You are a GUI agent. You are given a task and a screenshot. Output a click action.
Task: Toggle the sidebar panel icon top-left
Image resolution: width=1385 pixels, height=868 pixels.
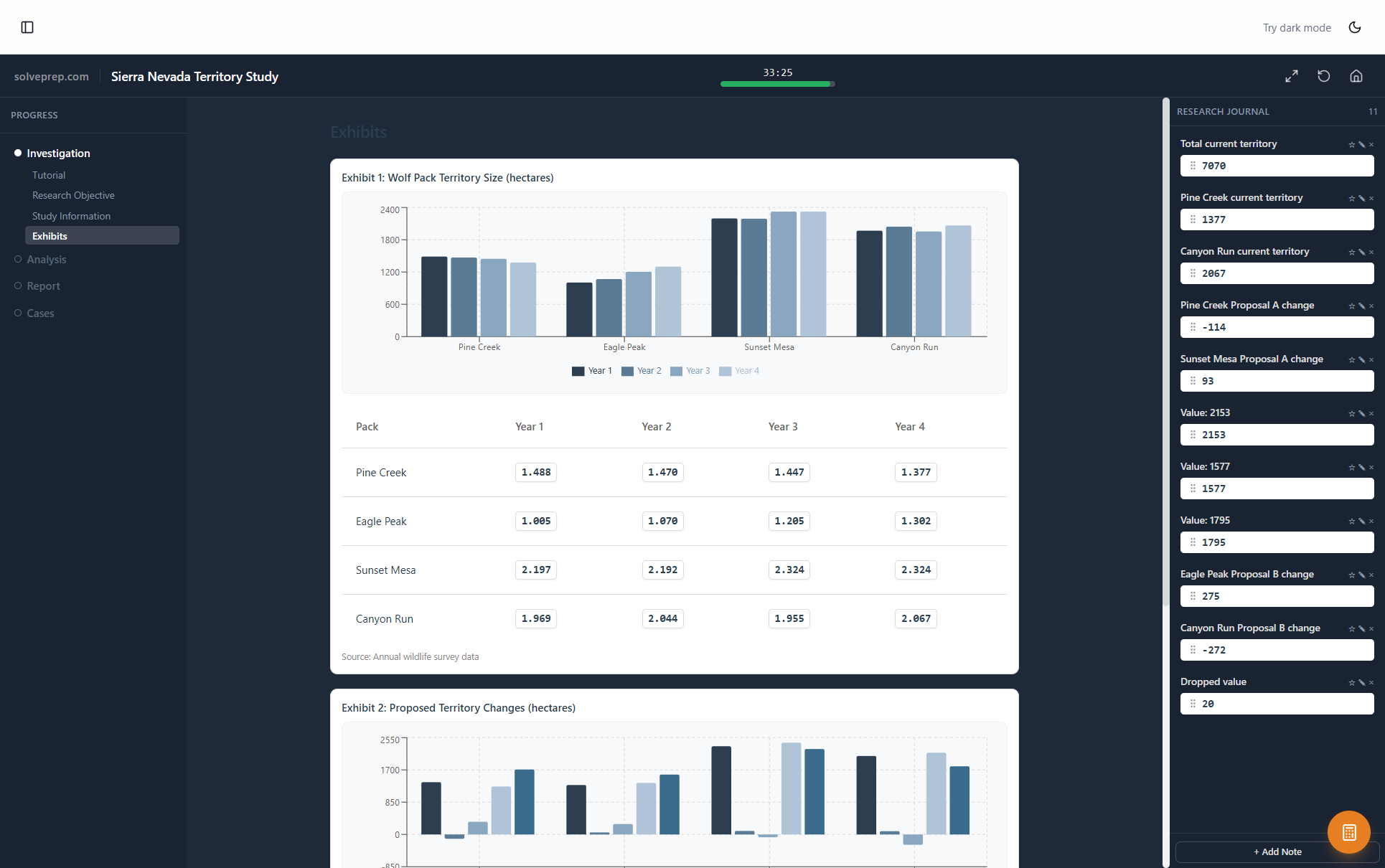27,27
